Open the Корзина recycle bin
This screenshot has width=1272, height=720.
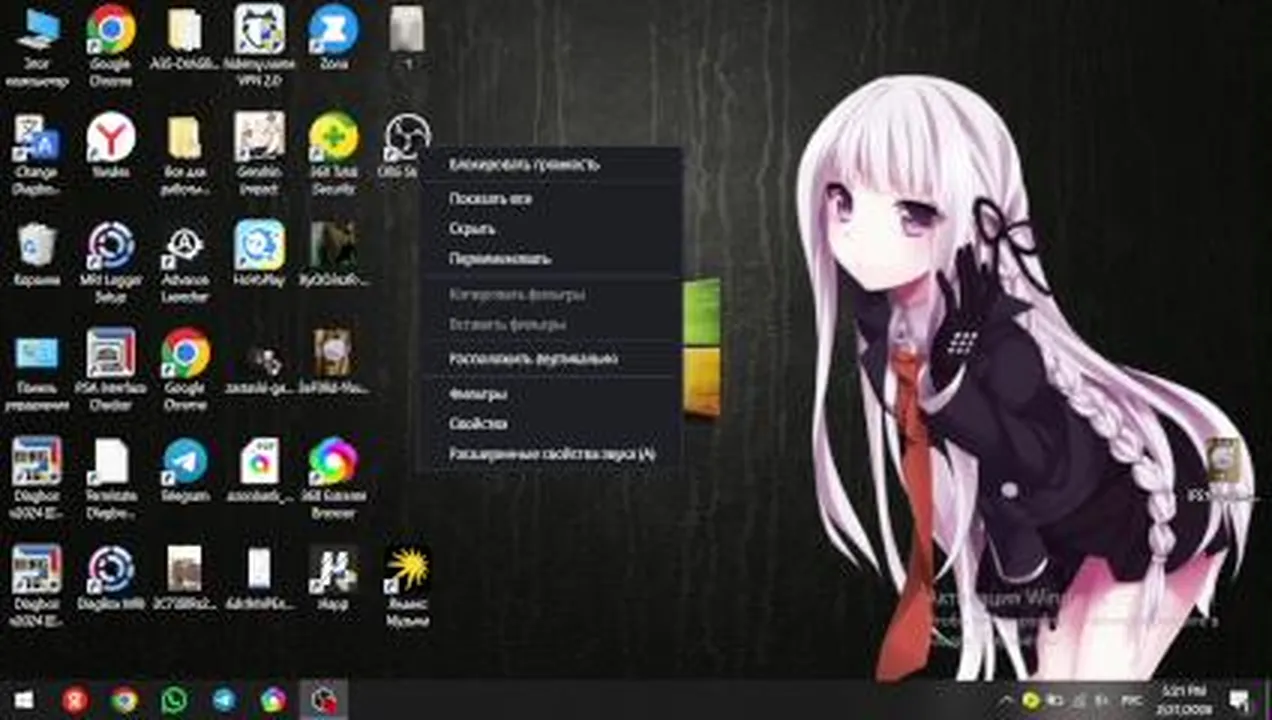[x=37, y=255]
